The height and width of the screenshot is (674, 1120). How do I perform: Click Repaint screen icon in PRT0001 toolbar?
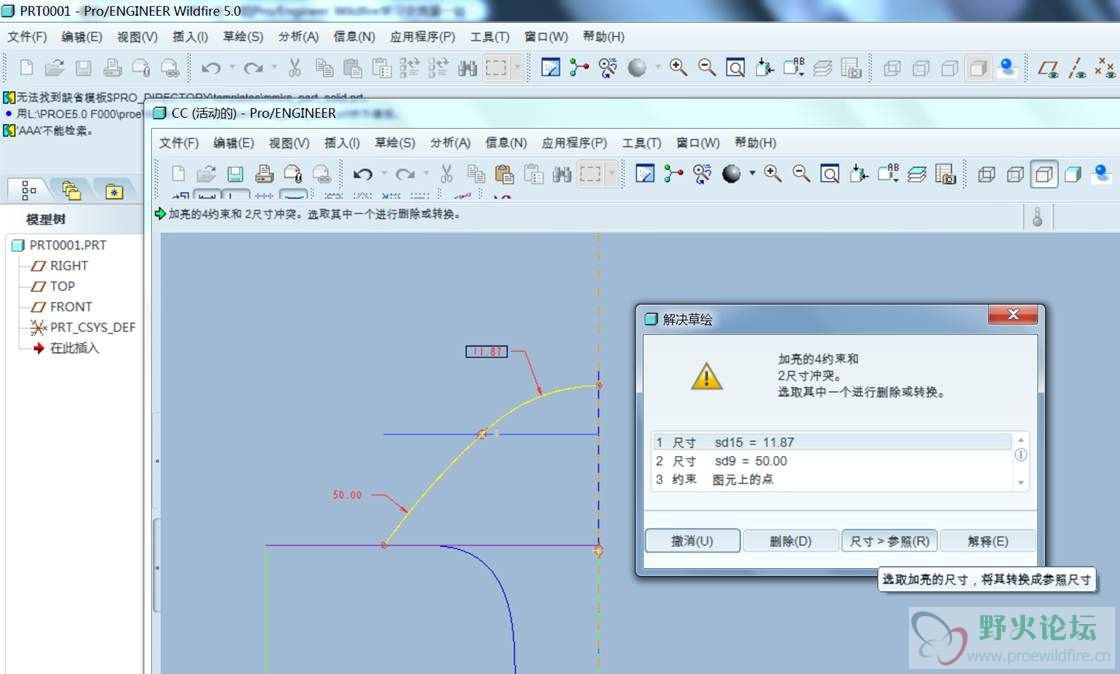click(x=550, y=68)
